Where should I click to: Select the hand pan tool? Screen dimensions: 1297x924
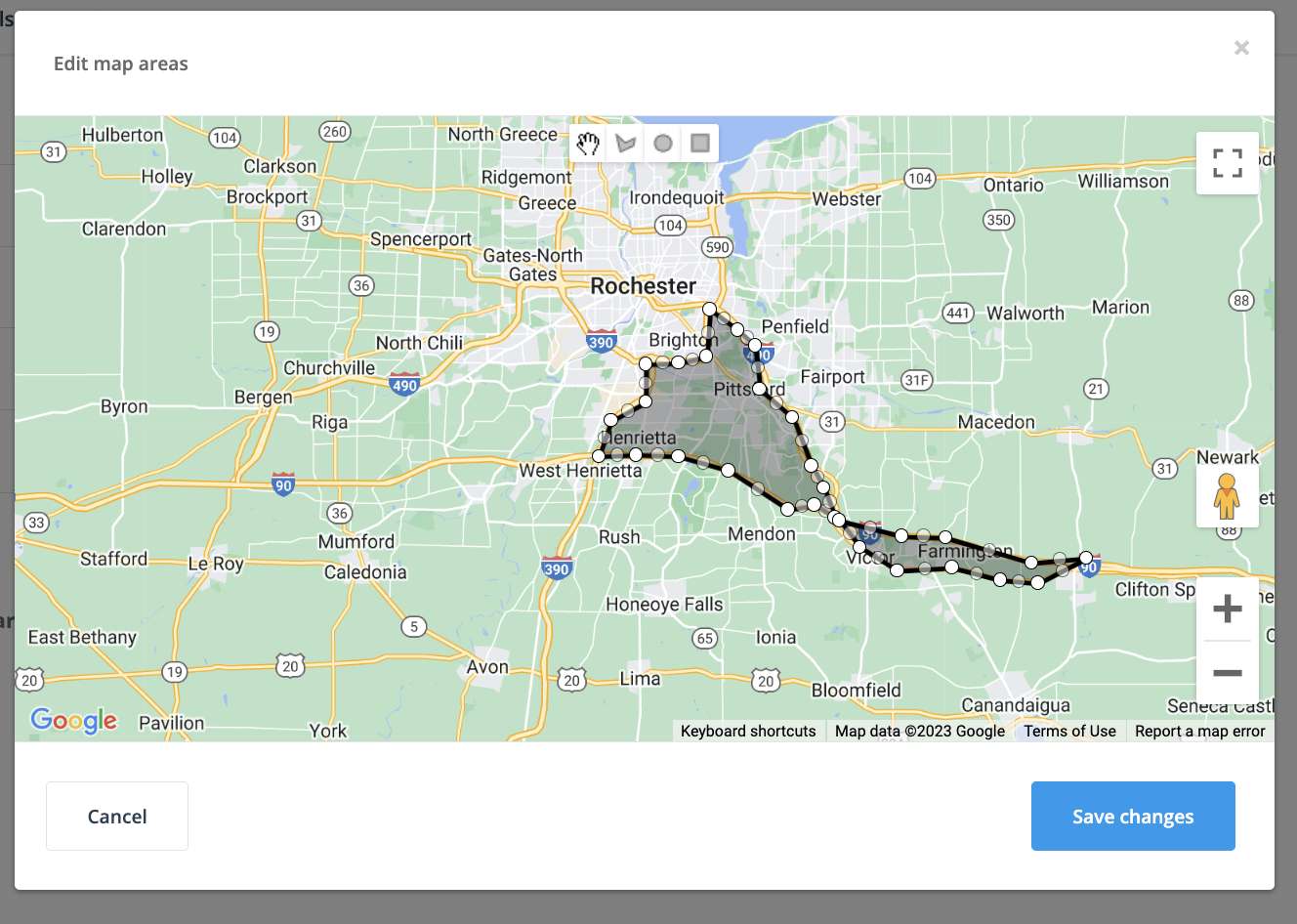pos(588,144)
